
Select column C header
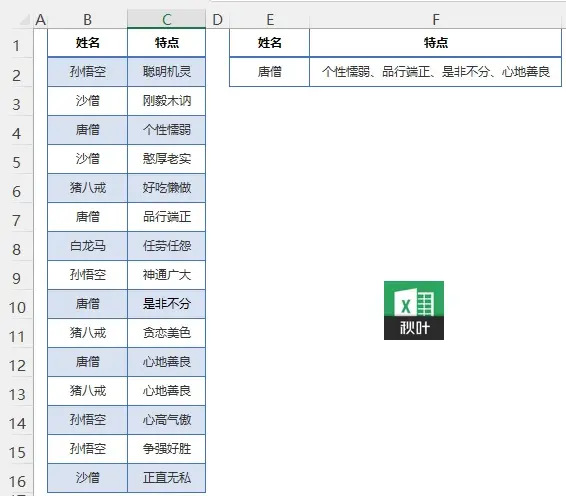(166, 19)
